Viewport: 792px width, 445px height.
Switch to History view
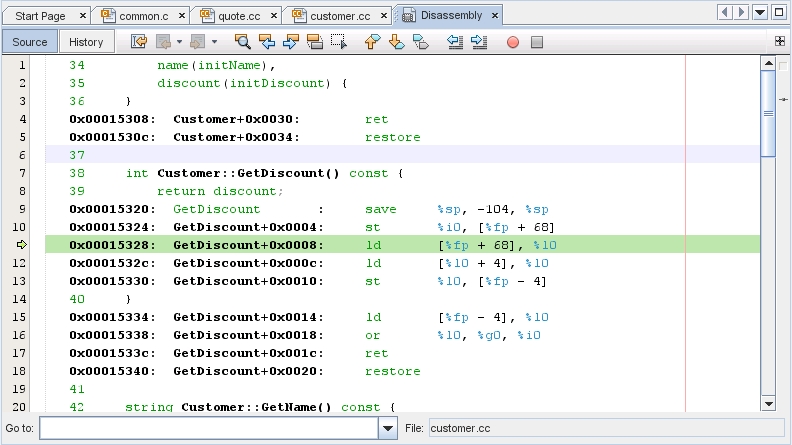point(86,42)
